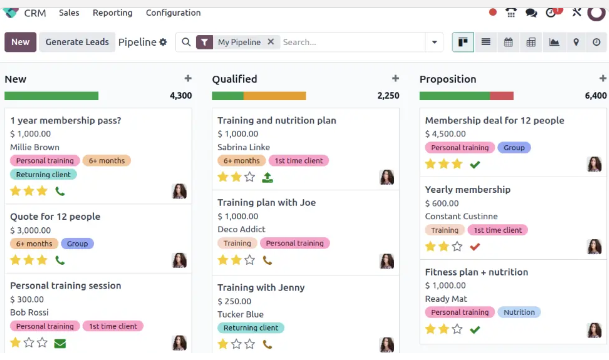609x360 pixels.
Task: Toggle second star on Training with Jenny
Action: [x=236, y=344]
